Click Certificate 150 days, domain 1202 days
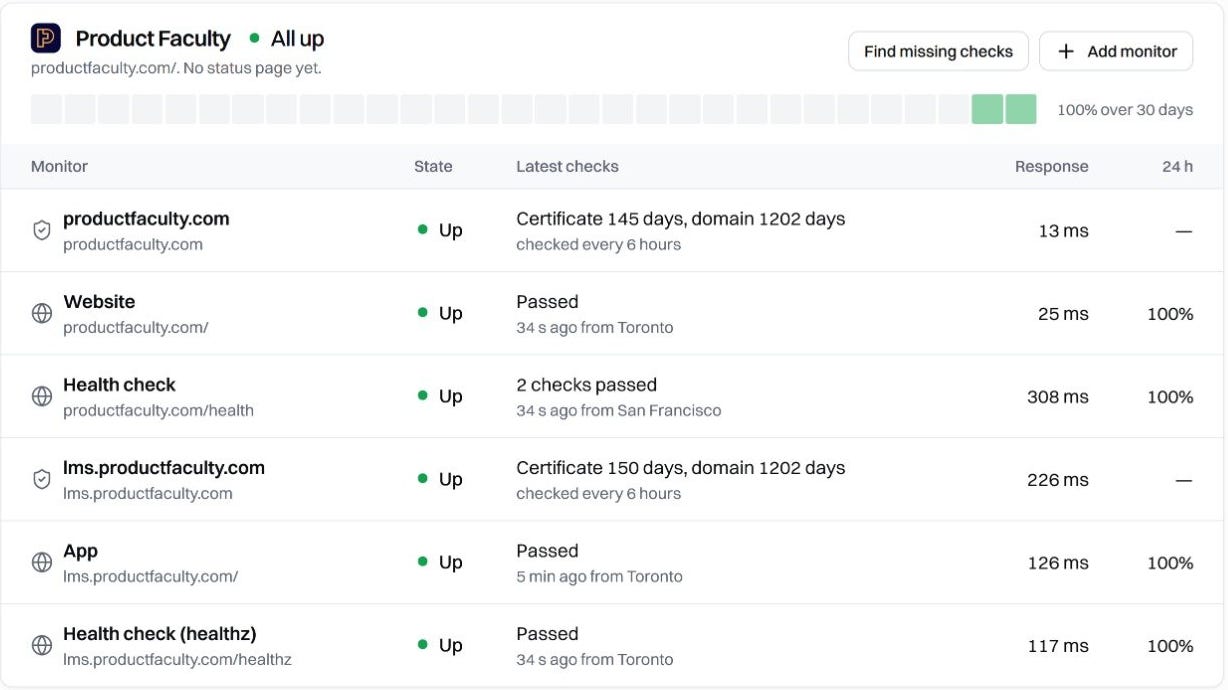Image resolution: width=1228 pixels, height=690 pixels. [681, 468]
